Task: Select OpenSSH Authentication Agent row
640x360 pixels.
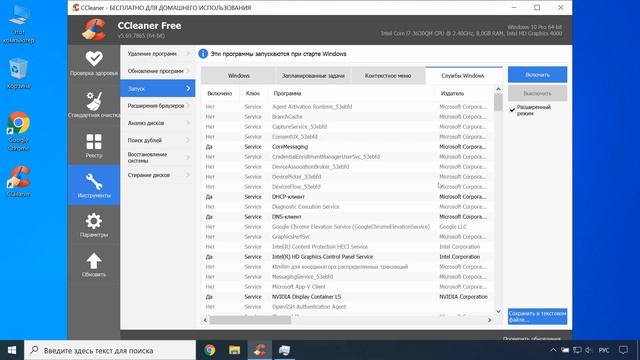Action: (x=347, y=307)
